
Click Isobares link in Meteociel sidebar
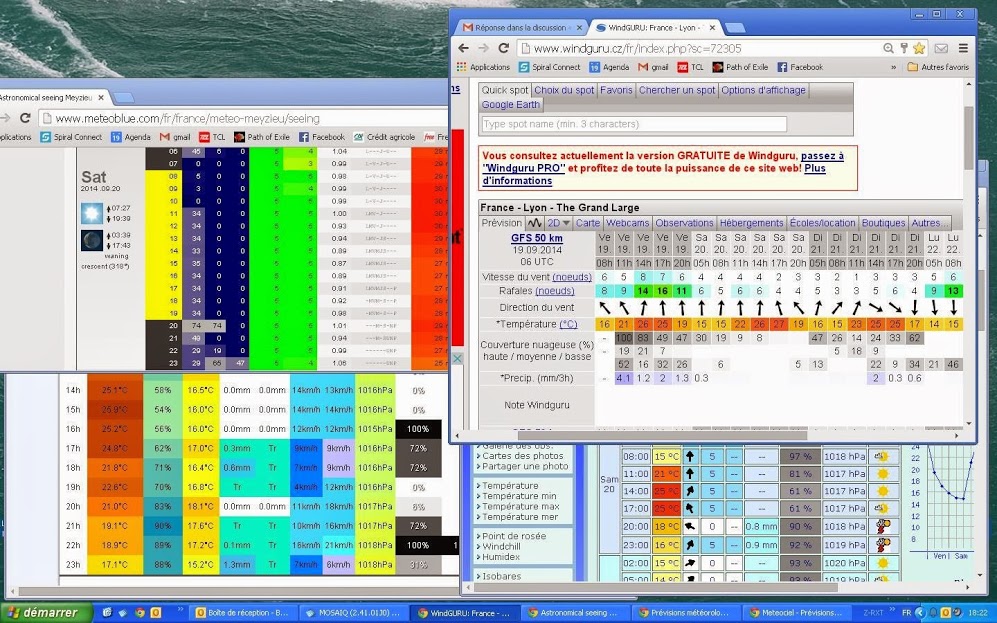point(501,576)
